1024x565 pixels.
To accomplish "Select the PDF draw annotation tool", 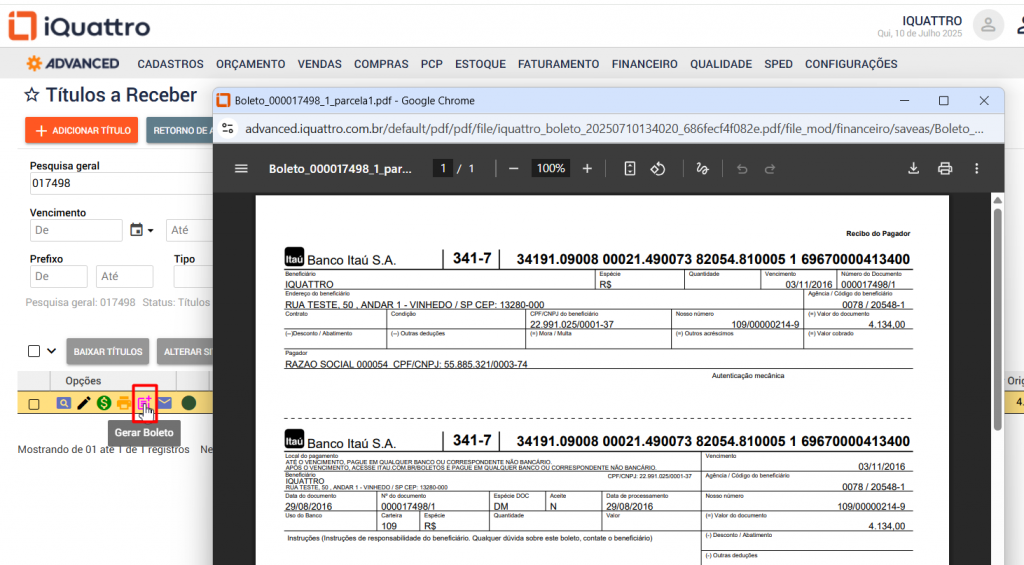I will click(x=702, y=169).
